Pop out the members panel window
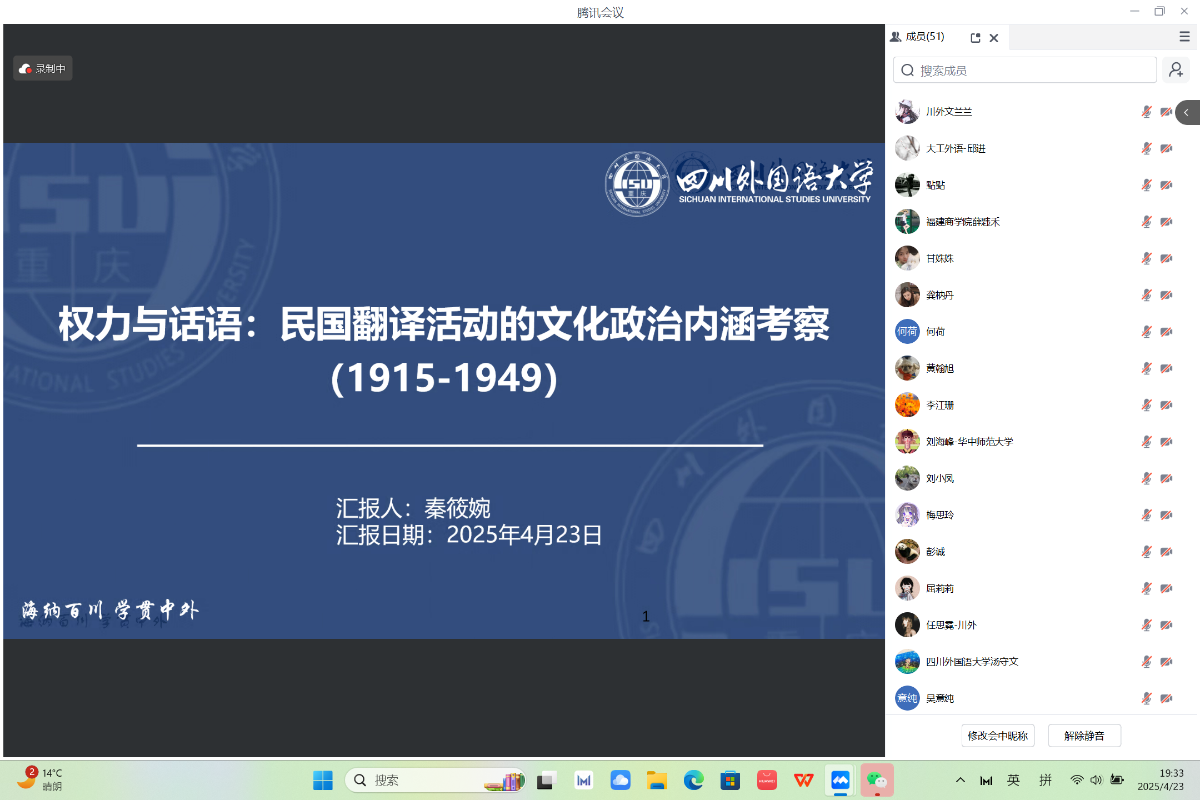Screen dimensions: 1200x800 click(x=975, y=38)
